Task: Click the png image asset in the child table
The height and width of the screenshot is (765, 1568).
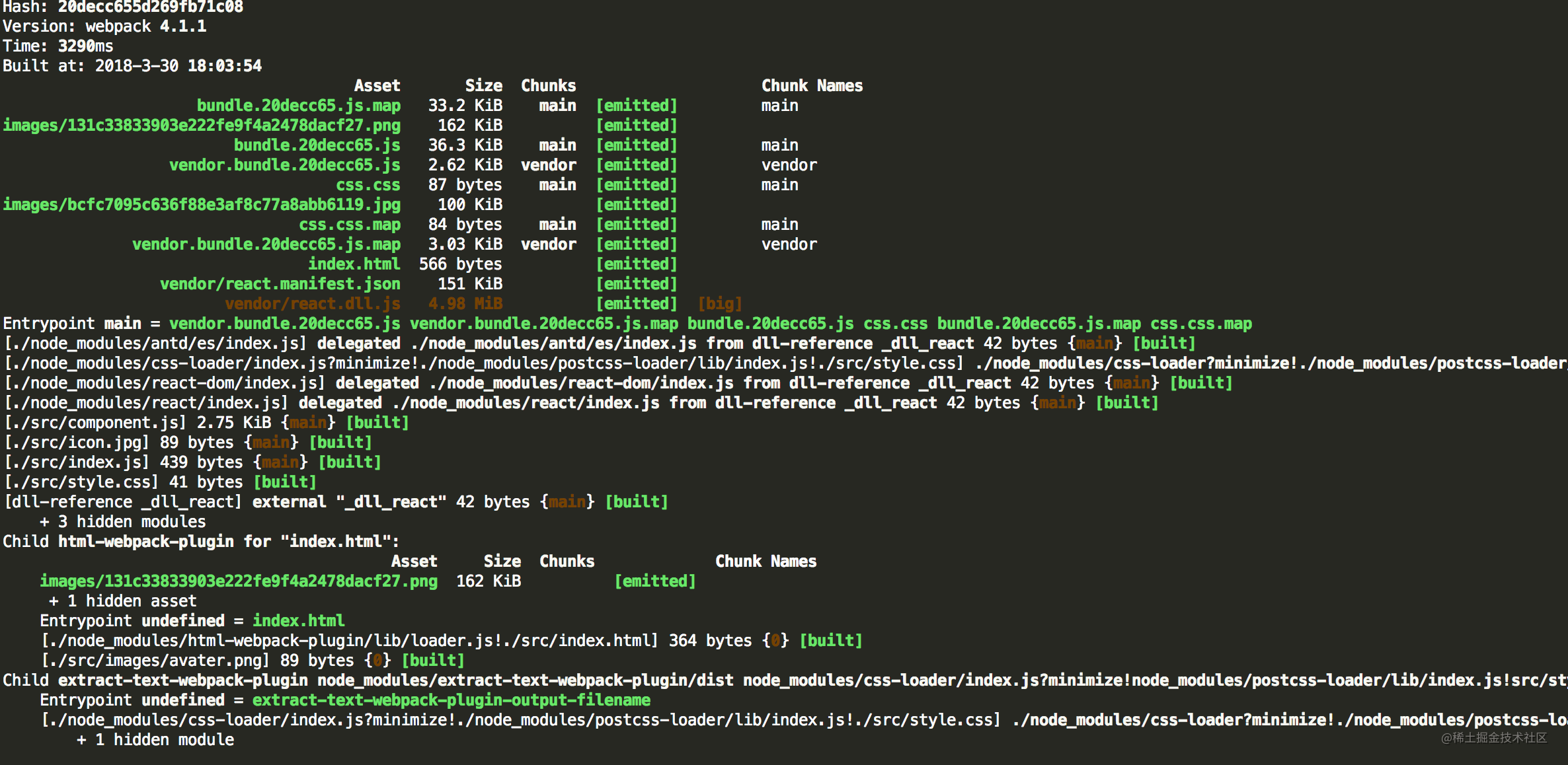Action: tap(239, 581)
